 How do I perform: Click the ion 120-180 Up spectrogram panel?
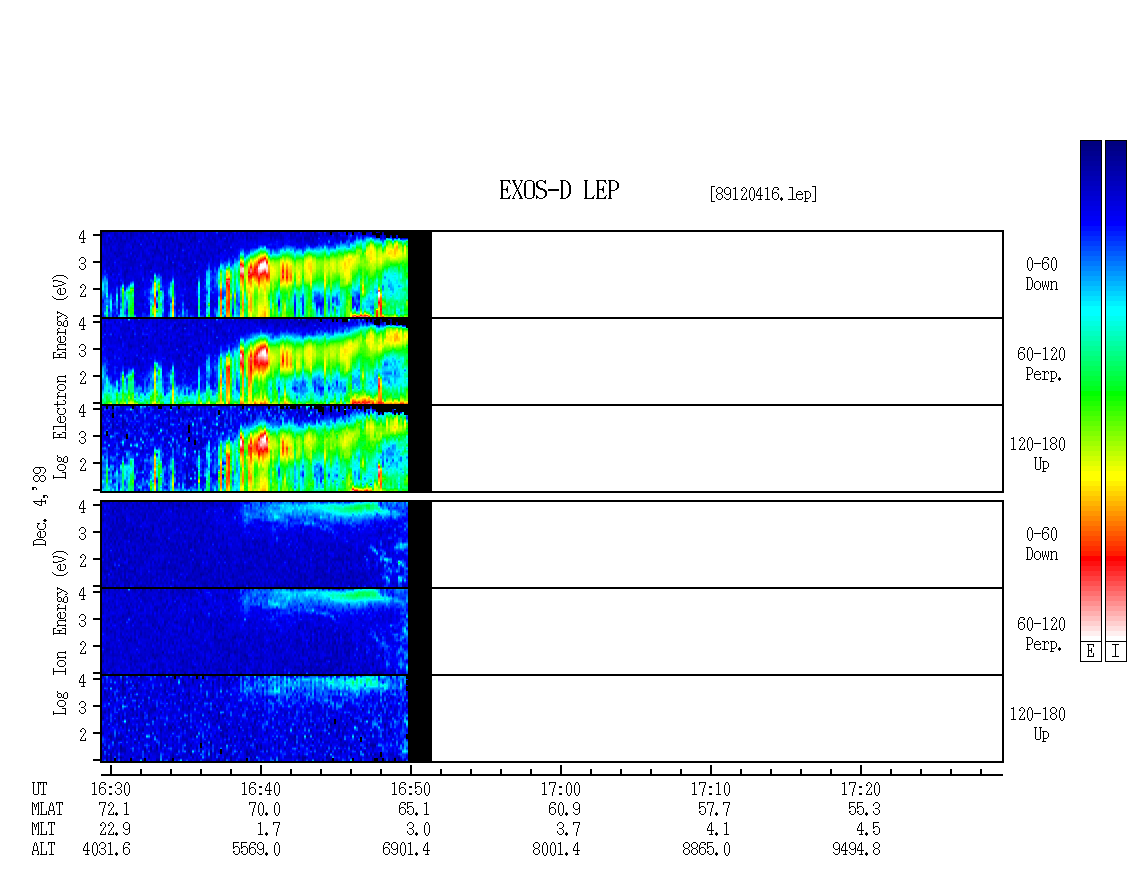(552, 719)
